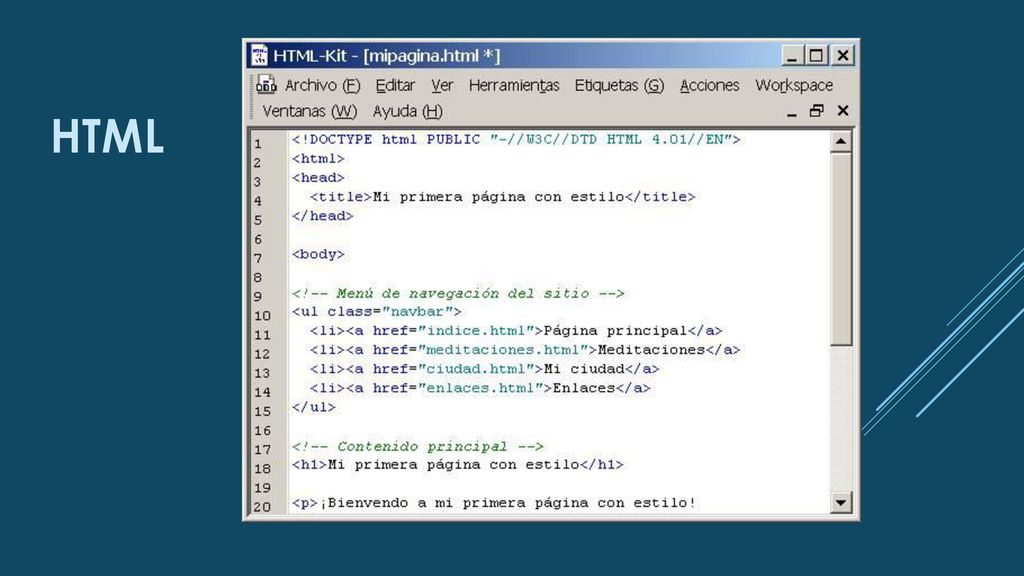1024x576 pixels.
Task: Click the <body> tag on line 7
Action: coord(318,254)
